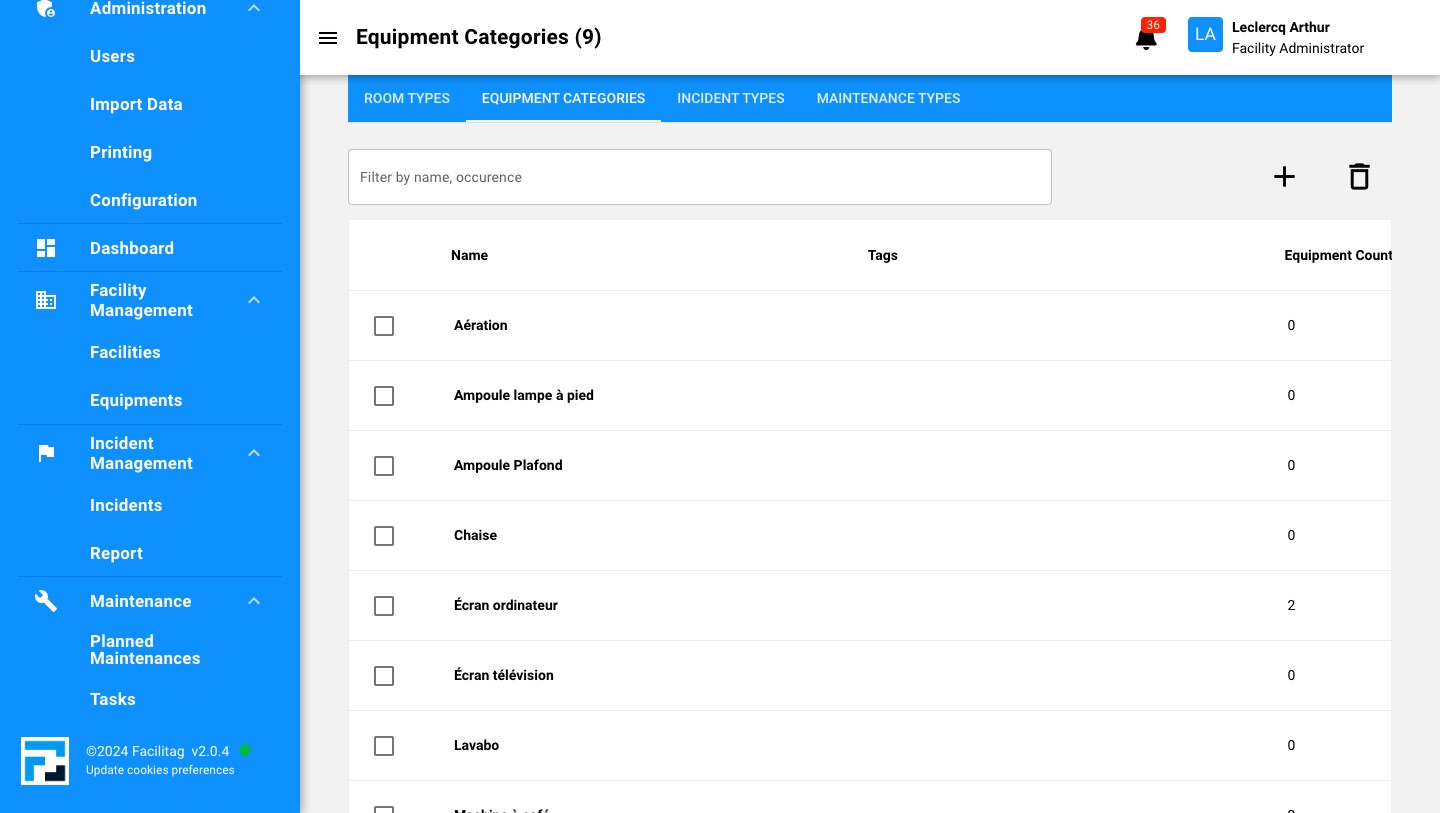The height and width of the screenshot is (813, 1440).
Task: Click the LA user avatar
Action: pyautogui.click(x=1205, y=35)
